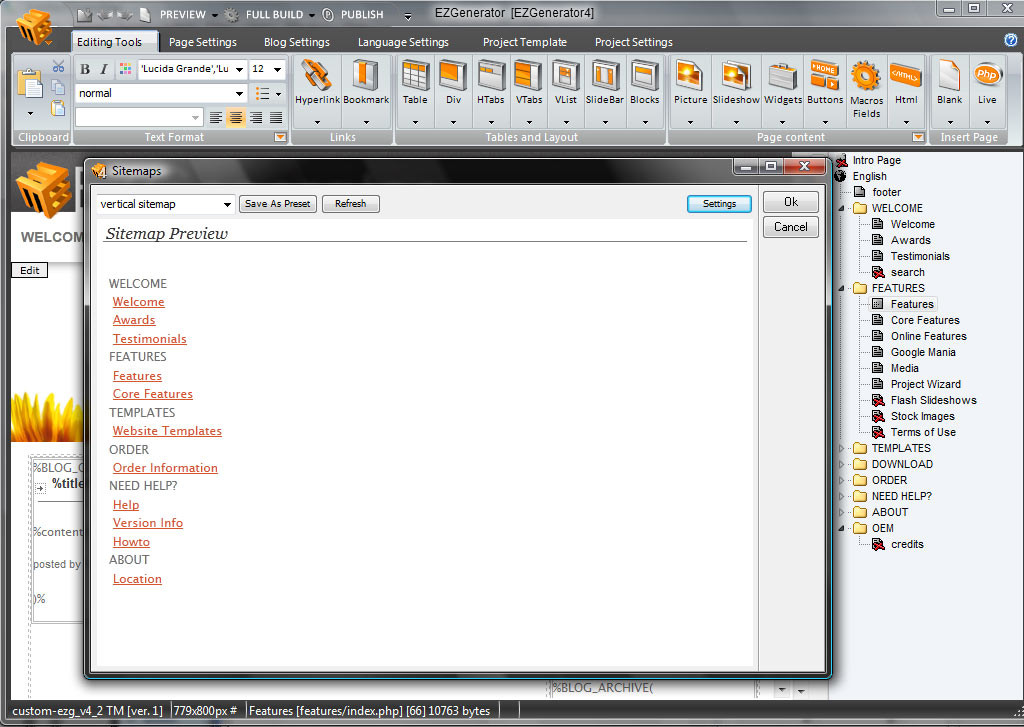Open Project Template tab
The height and width of the screenshot is (727, 1024).
coord(524,42)
